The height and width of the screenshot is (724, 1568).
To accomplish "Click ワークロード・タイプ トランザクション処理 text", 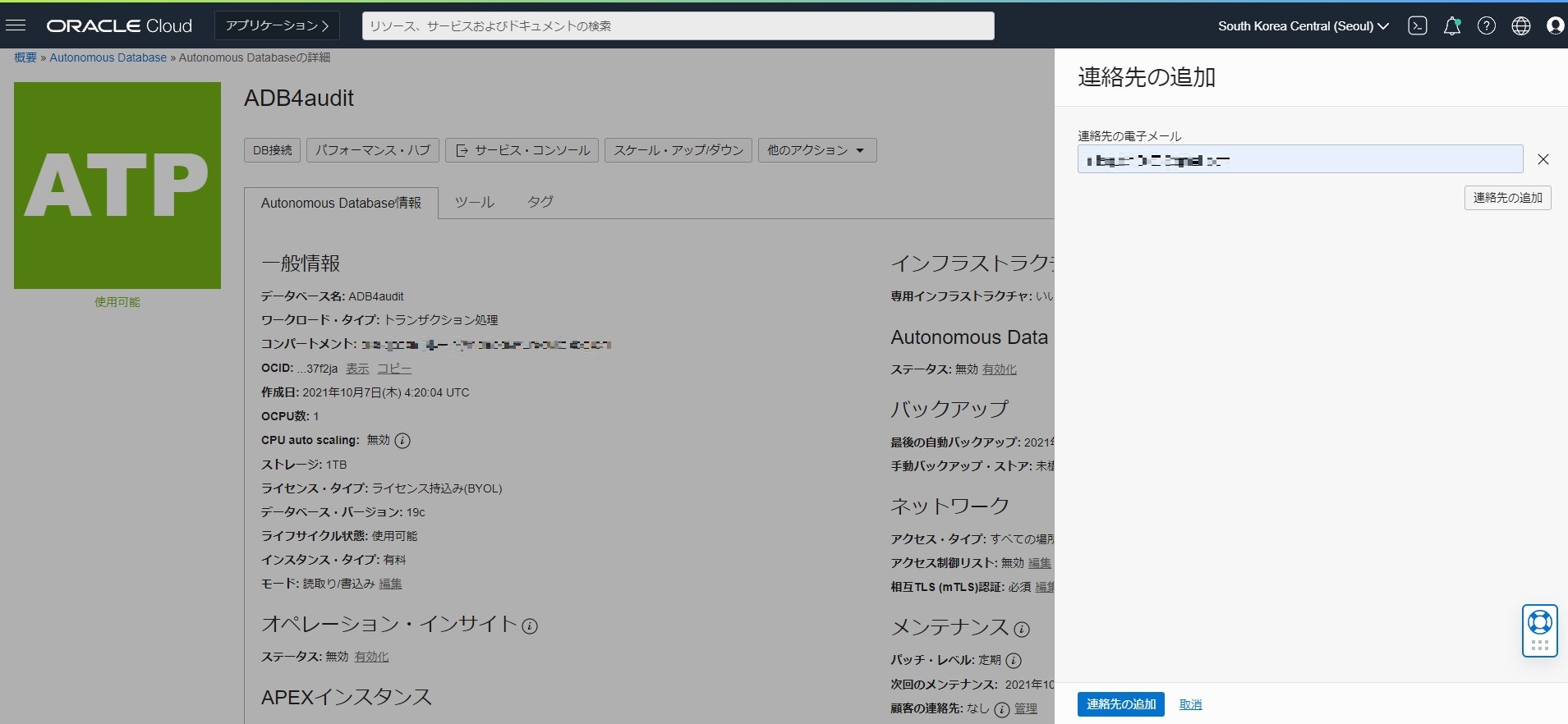I will pyautogui.click(x=441, y=320).
